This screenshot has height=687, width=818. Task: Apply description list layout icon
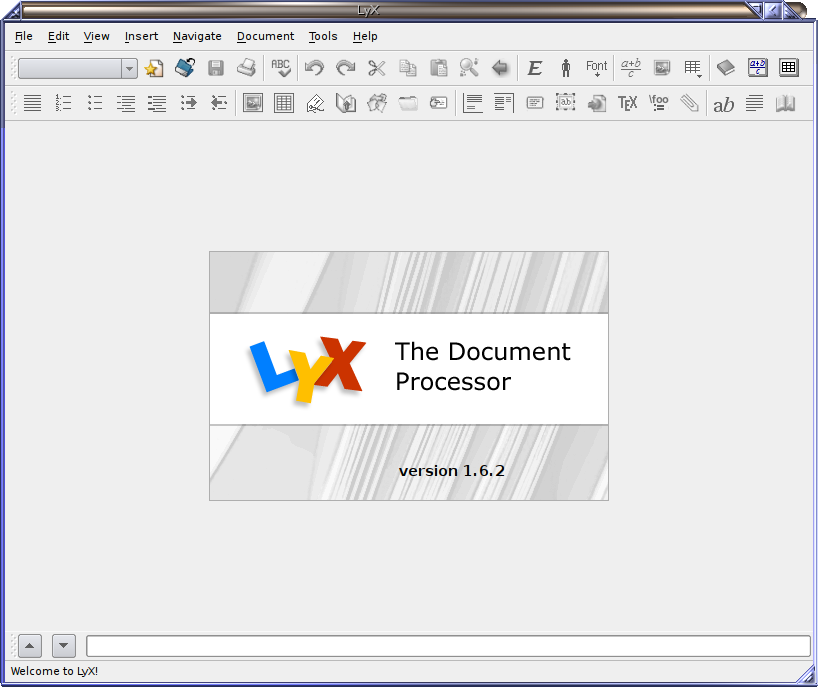coord(157,103)
